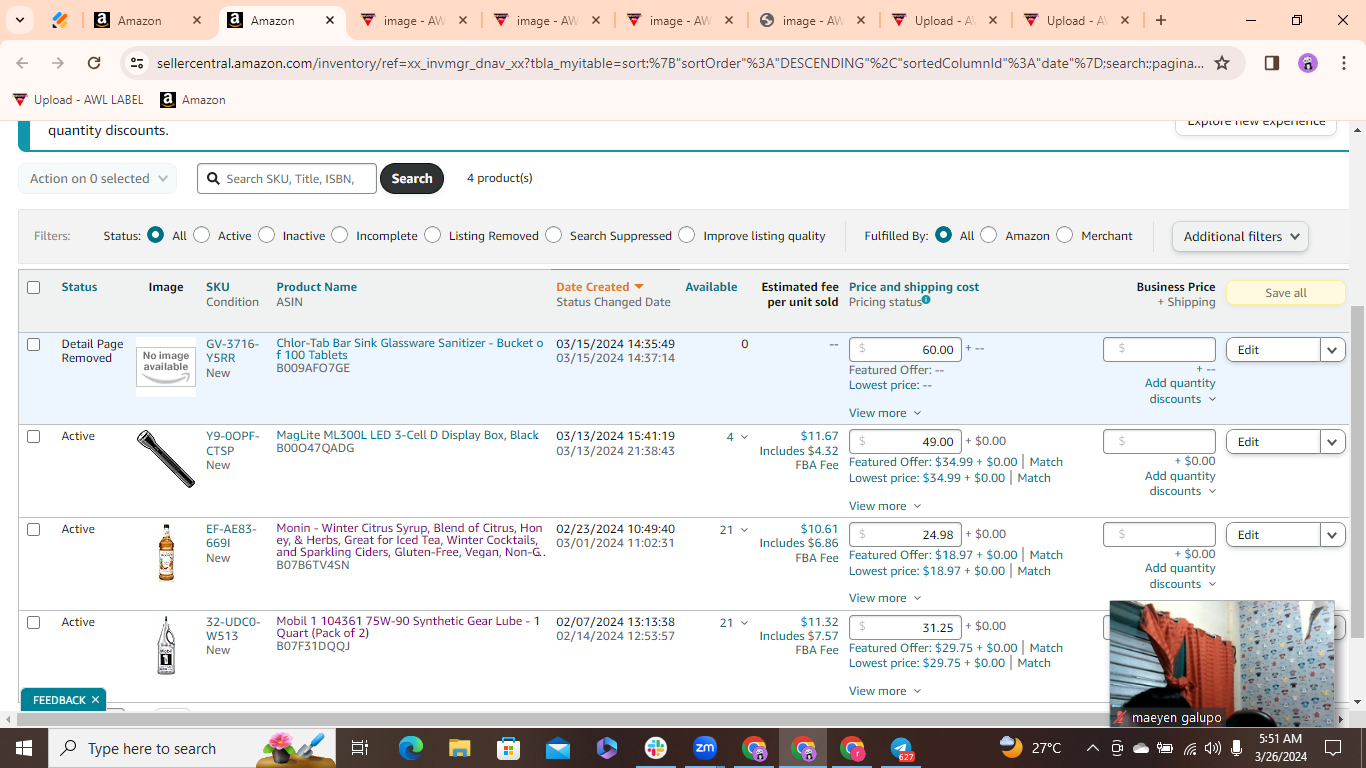Open the Chrome three-dot menu

point(1343,63)
